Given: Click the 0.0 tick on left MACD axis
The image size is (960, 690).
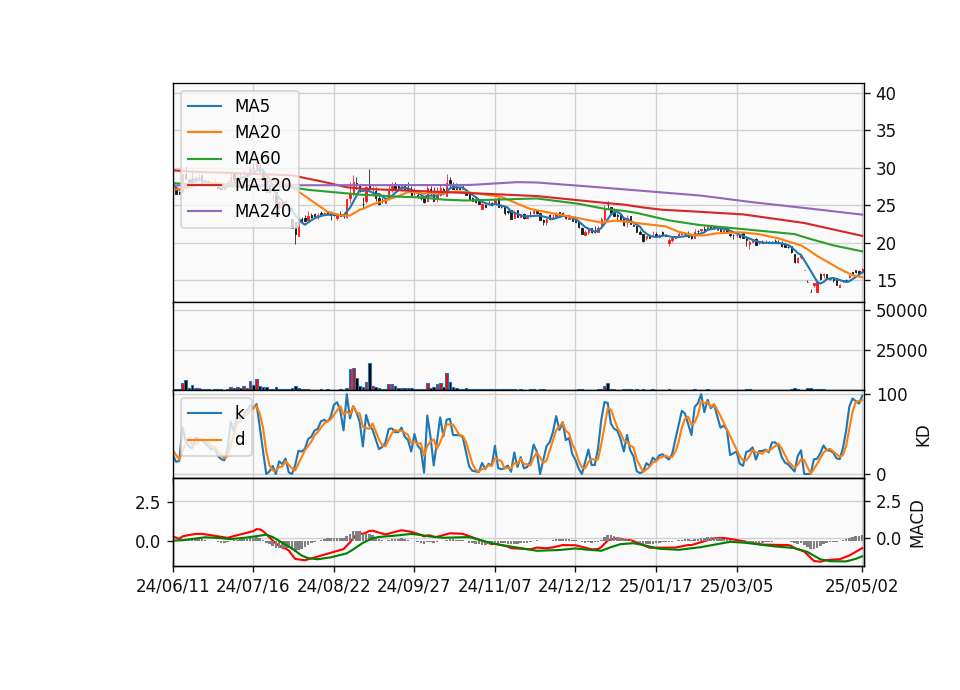Looking at the screenshot, I should (x=148, y=542).
